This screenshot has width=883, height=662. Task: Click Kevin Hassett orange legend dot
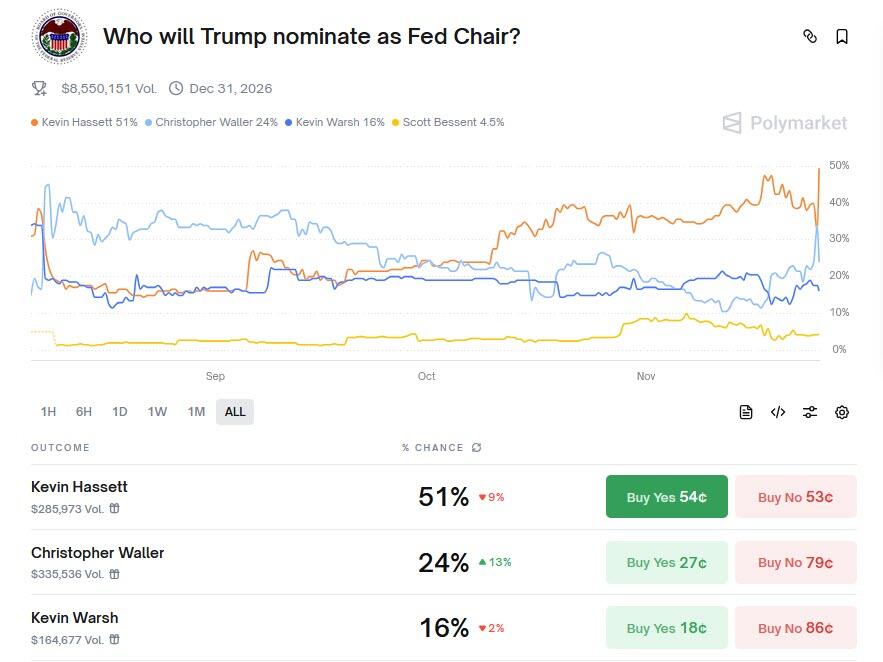click(x=35, y=123)
